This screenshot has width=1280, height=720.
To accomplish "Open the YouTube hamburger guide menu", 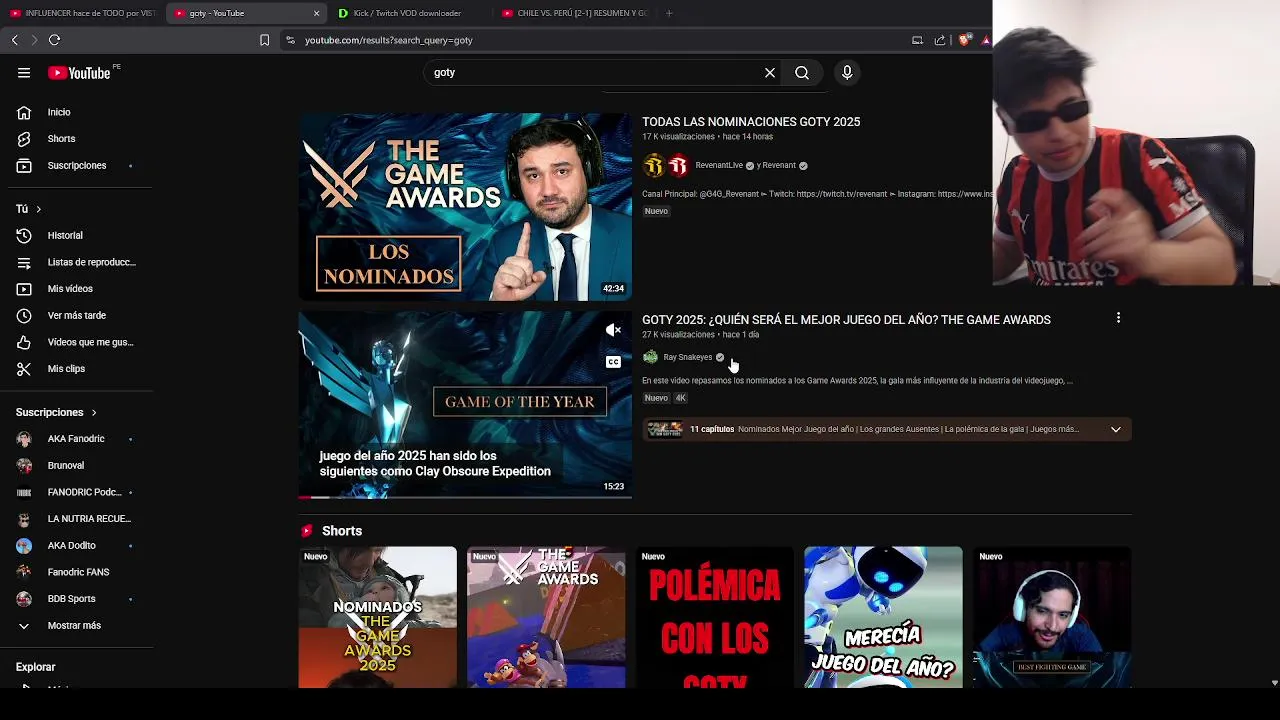I will click(24, 73).
